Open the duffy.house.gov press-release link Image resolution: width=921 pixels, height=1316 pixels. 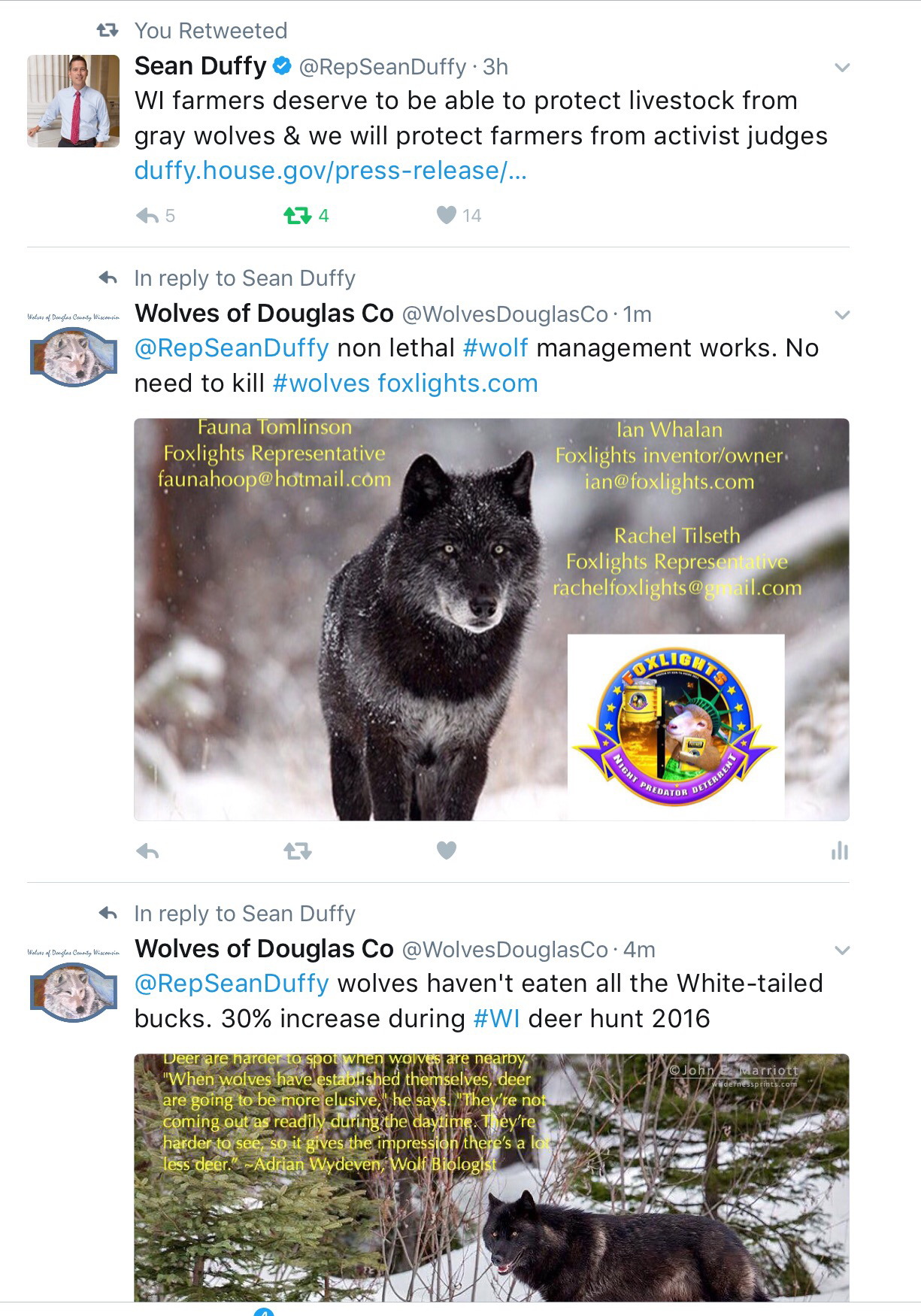point(330,171)
